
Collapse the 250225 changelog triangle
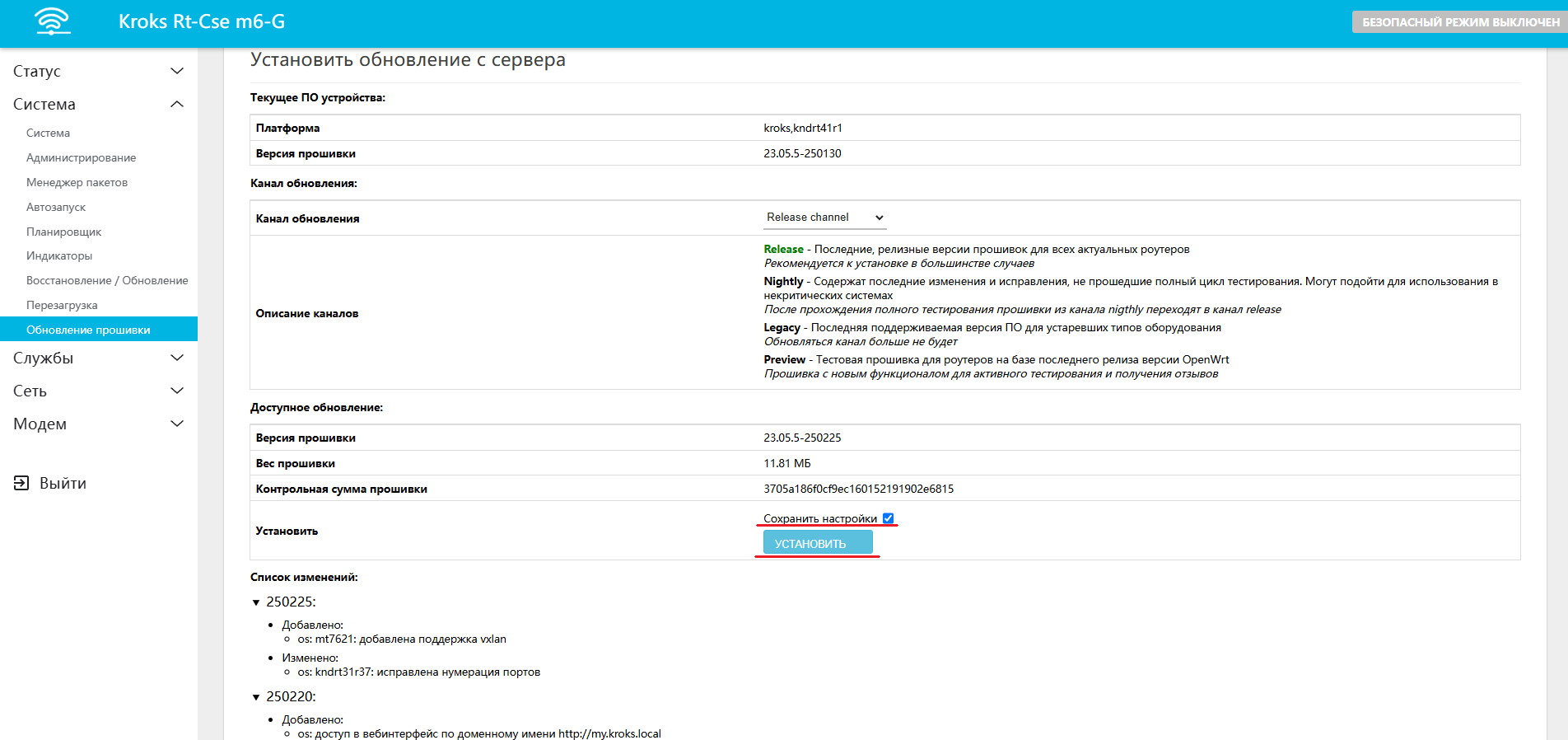(x=256, y=602)
